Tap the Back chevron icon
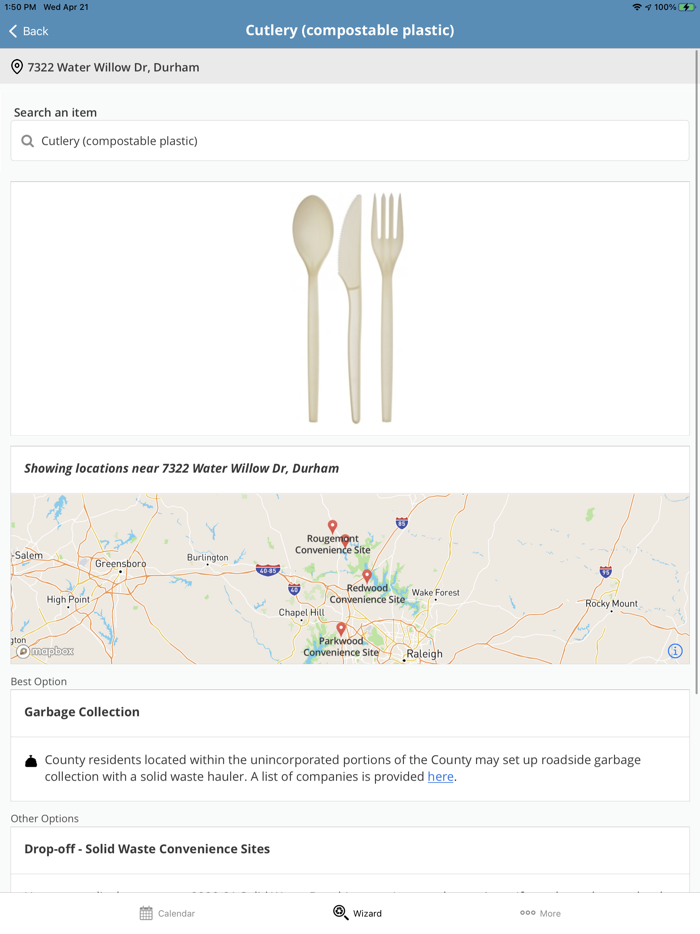Image resolution: width=700 pixels, height=934 pixels. point(13,31)
